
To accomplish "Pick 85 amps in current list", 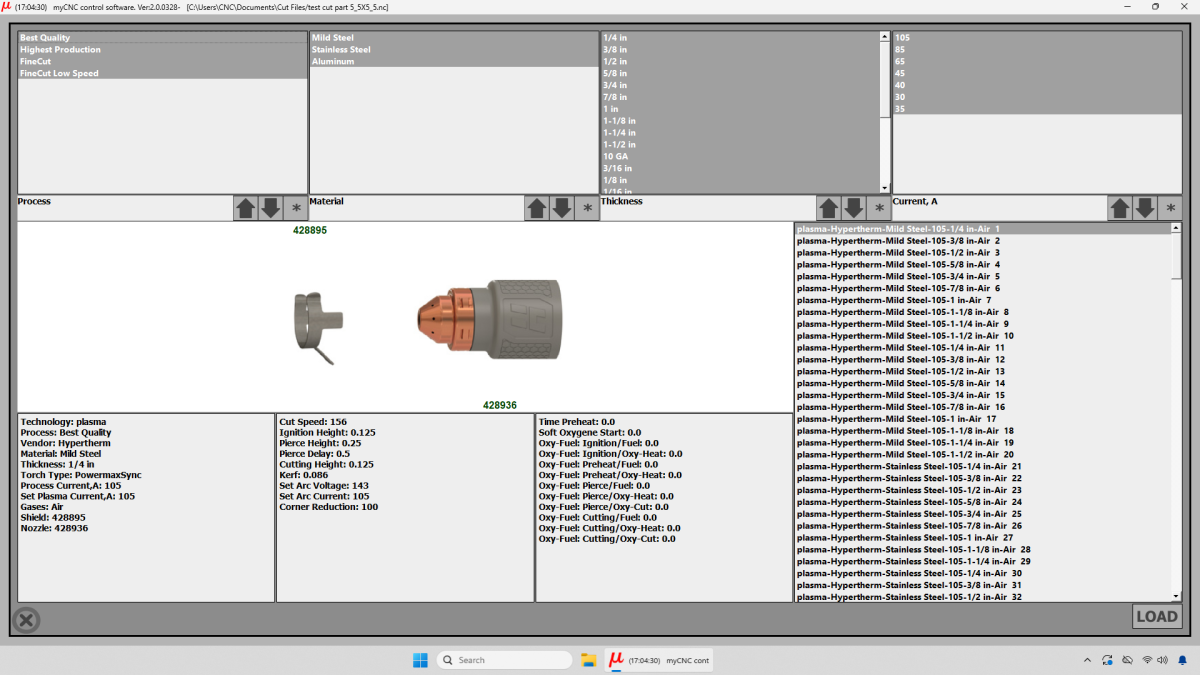I will [x=901, y=49].
